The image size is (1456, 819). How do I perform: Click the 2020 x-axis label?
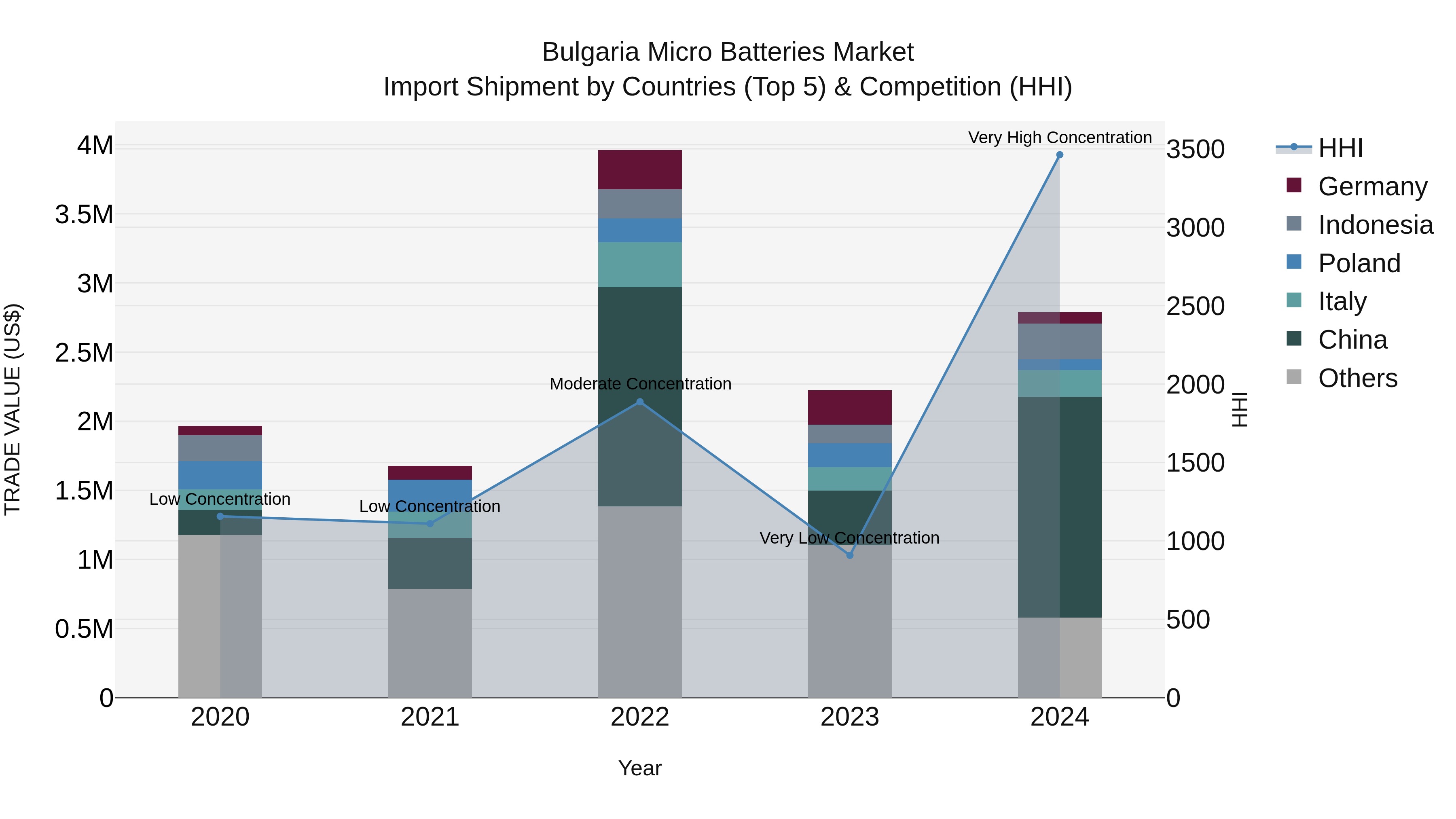(220, 717)
